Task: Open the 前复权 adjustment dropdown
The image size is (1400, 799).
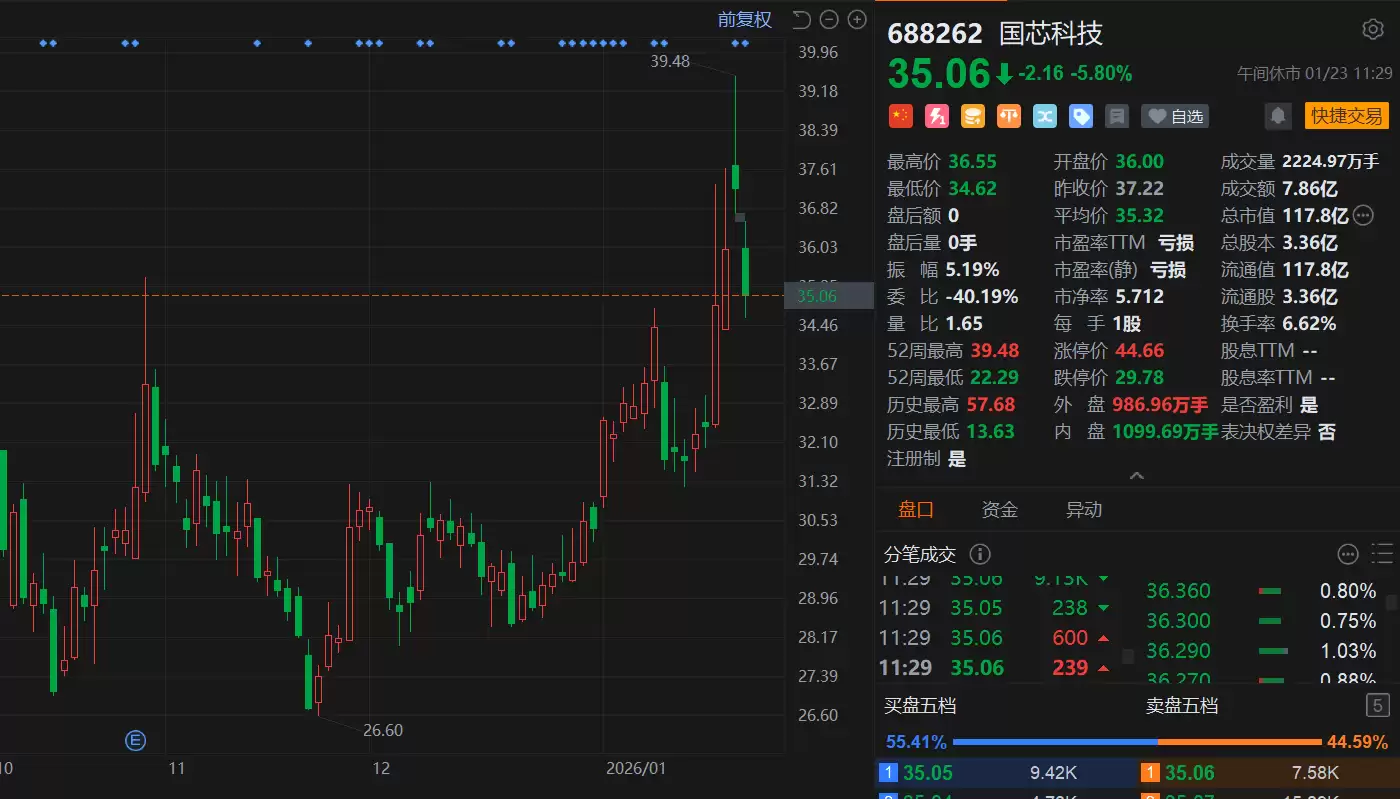Action: [745, 19]
